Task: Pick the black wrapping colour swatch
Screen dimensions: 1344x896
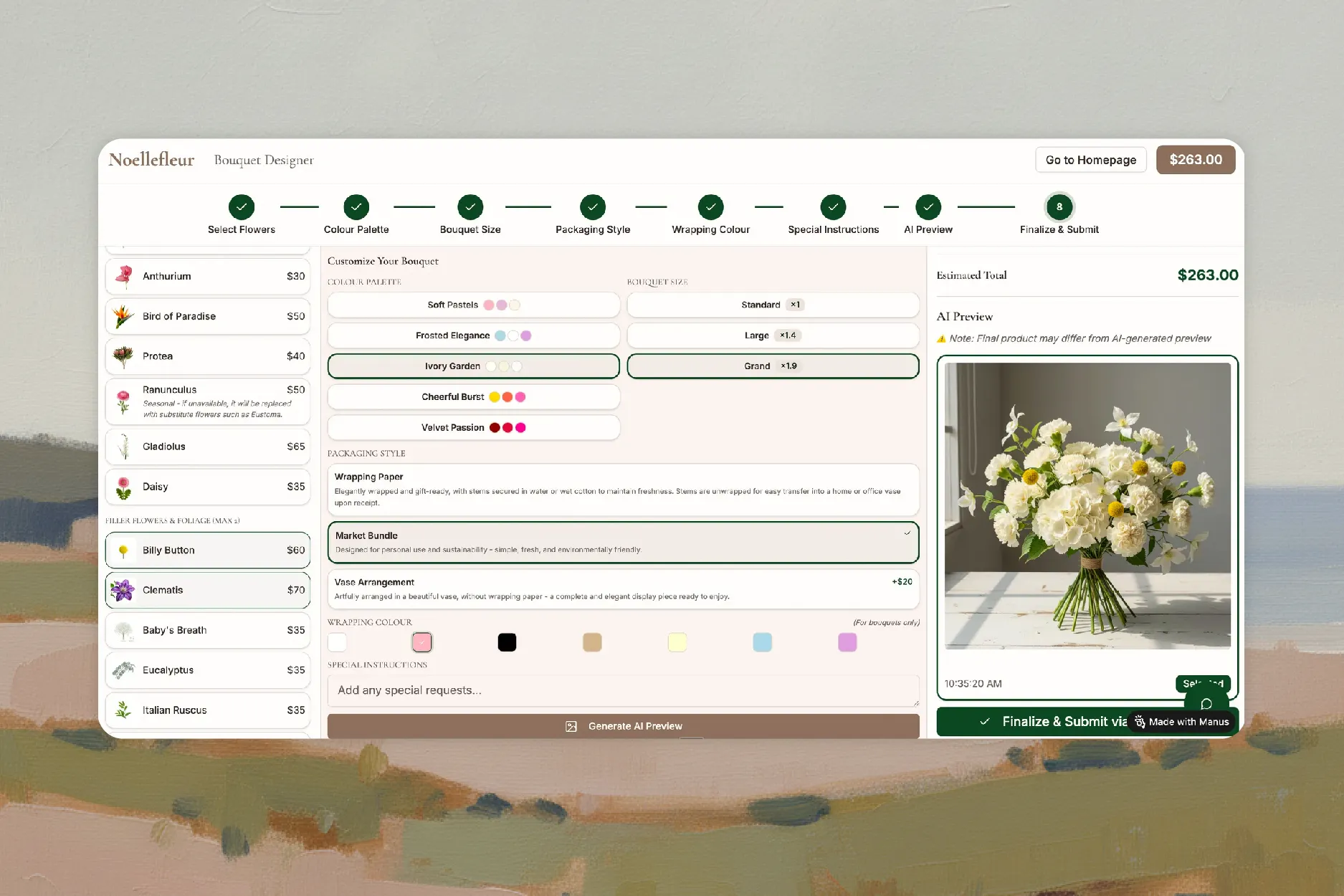Action: pos(507,642)
